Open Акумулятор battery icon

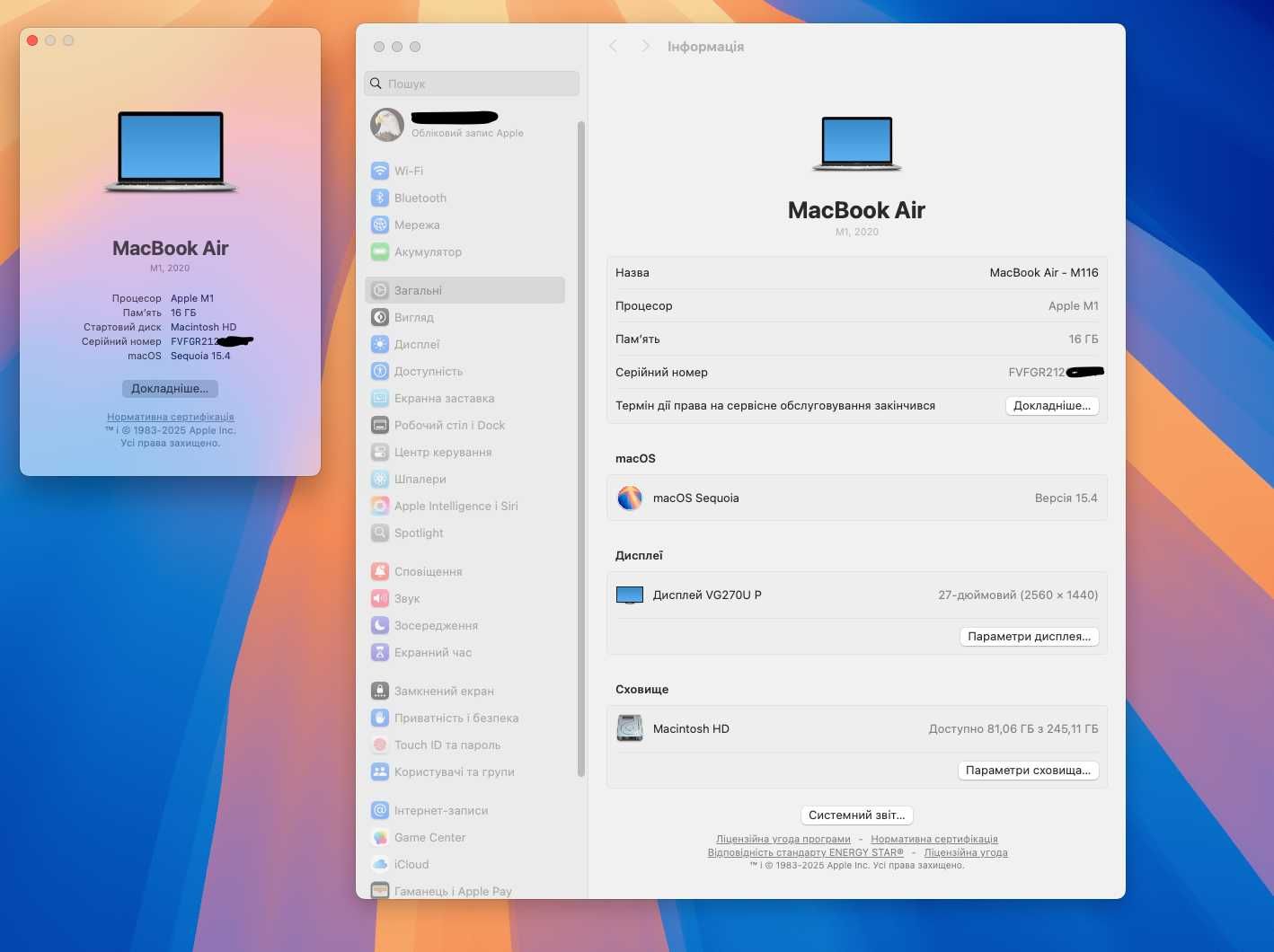380,251
